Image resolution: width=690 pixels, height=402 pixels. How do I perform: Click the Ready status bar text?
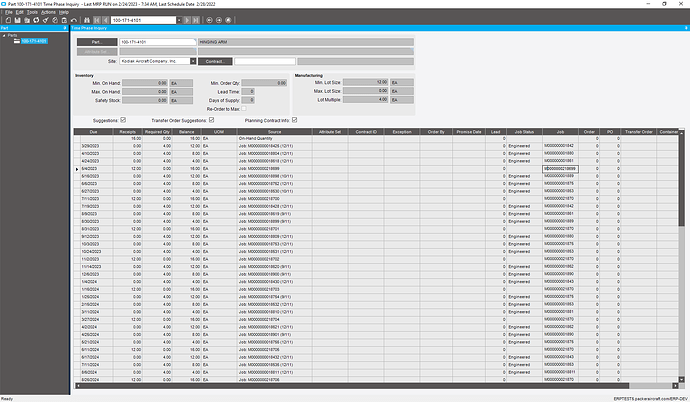click(7, 399)
